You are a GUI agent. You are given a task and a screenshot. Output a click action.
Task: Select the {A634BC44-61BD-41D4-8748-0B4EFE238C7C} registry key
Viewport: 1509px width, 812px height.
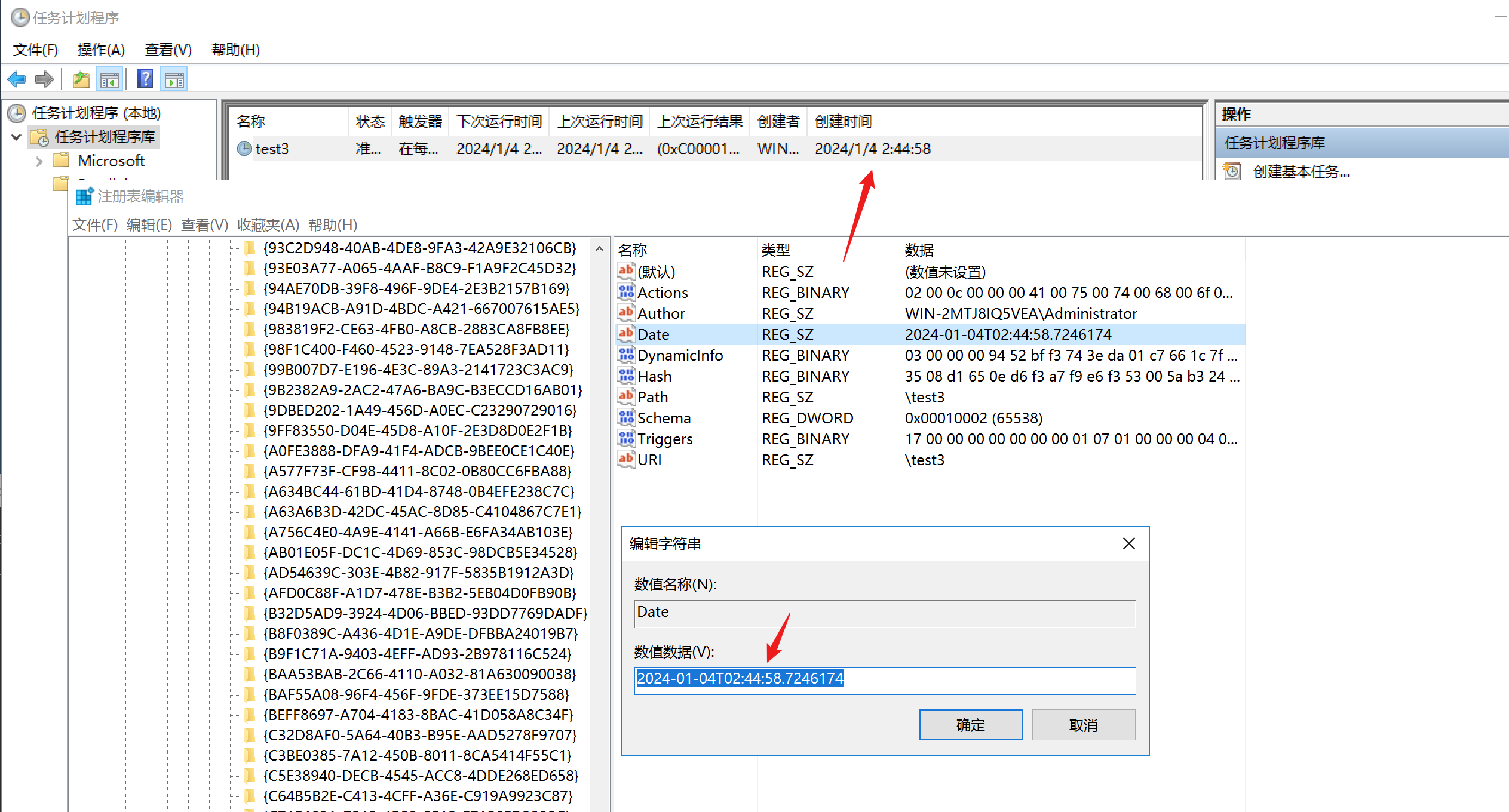coord(418,491)
